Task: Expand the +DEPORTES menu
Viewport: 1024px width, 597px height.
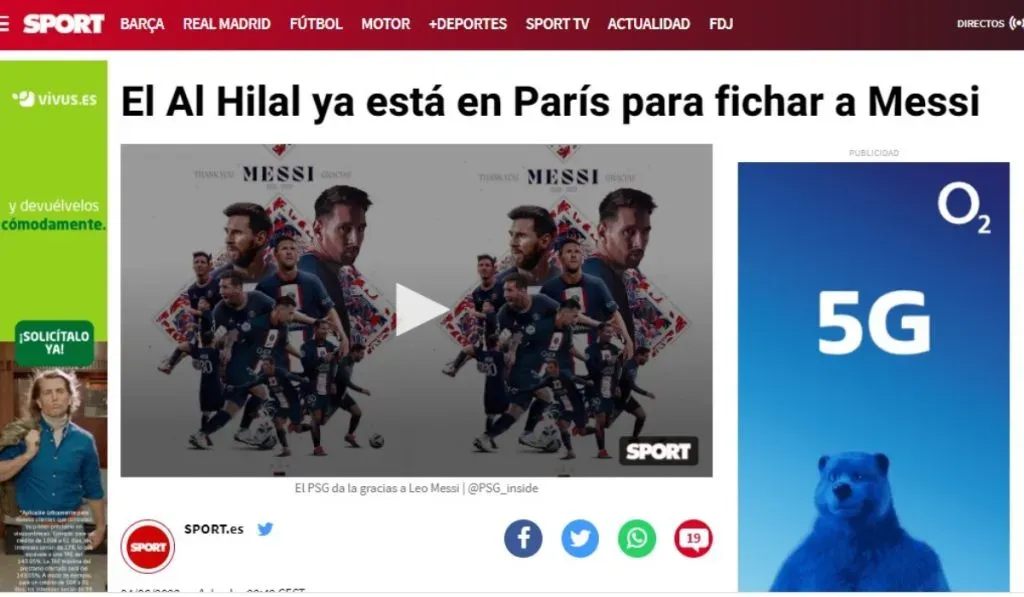Action: [468, 24]
